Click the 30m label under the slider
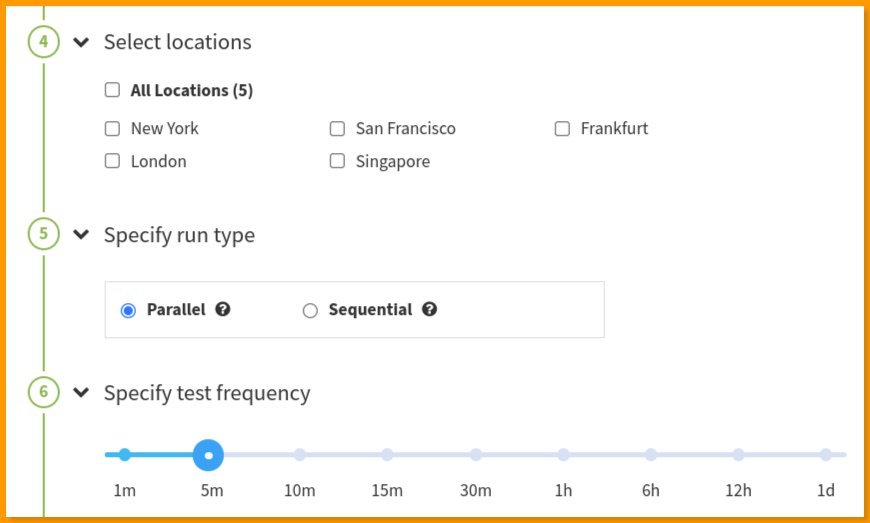 (476, 491)
